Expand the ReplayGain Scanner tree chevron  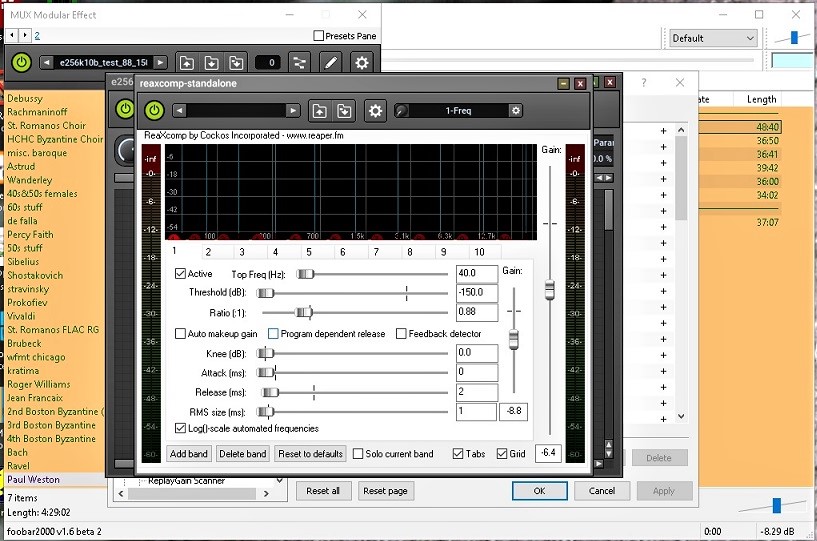click(280, 481)
